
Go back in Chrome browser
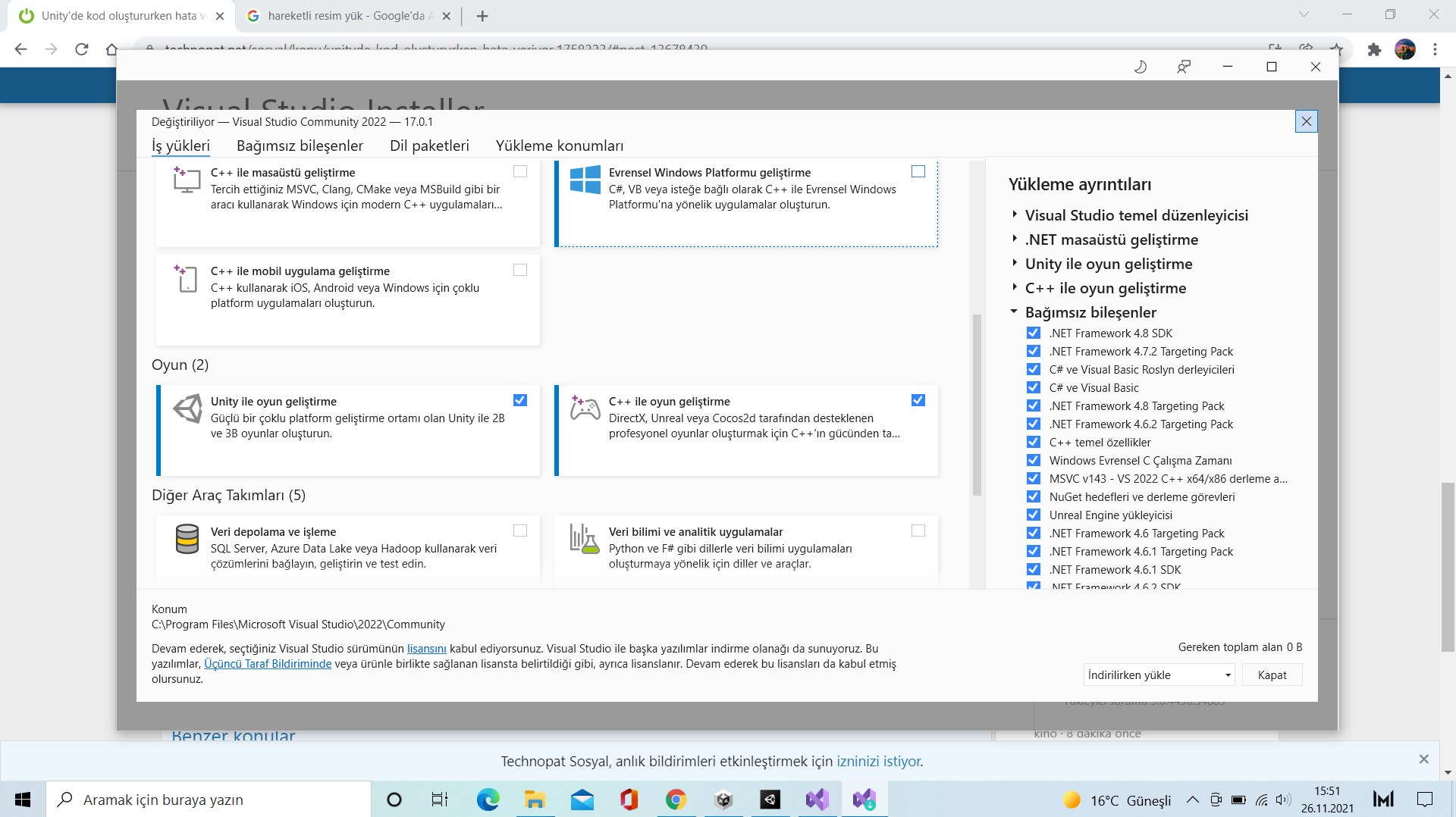click(x=20, y=49)
